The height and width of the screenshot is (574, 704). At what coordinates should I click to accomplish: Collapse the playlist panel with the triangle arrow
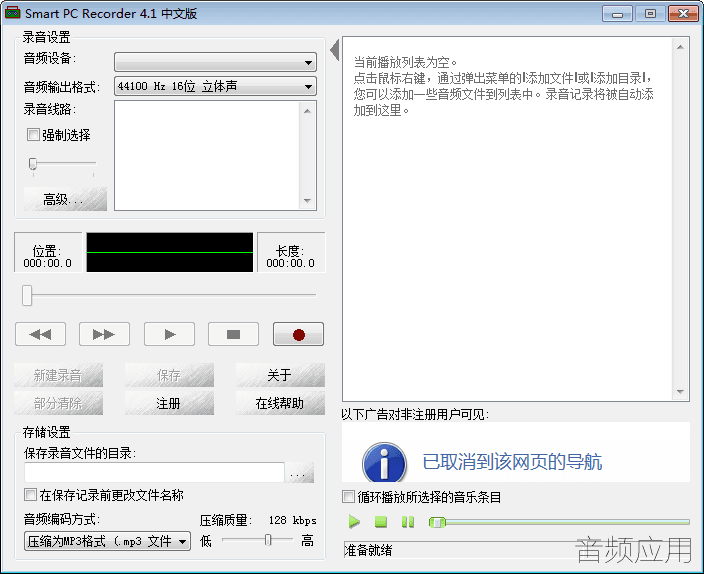point(334,50)
